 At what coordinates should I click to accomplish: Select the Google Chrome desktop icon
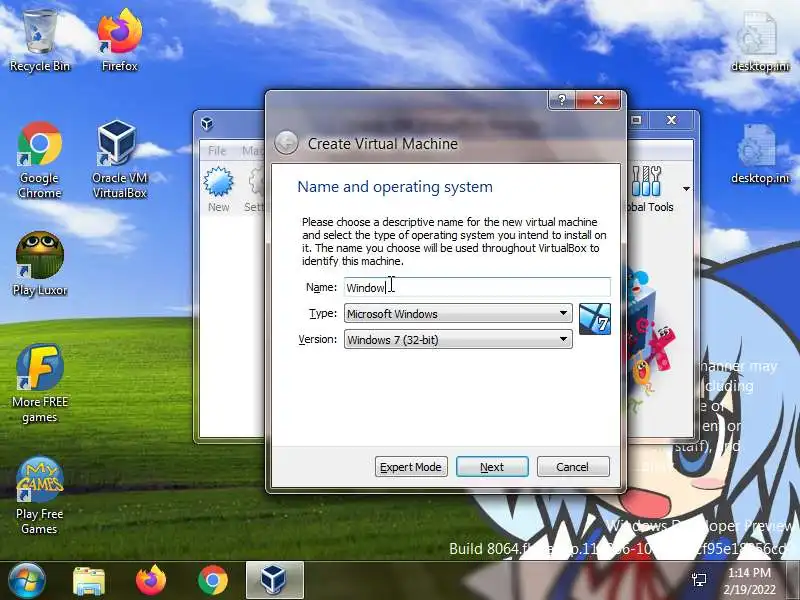coord(39,160)
